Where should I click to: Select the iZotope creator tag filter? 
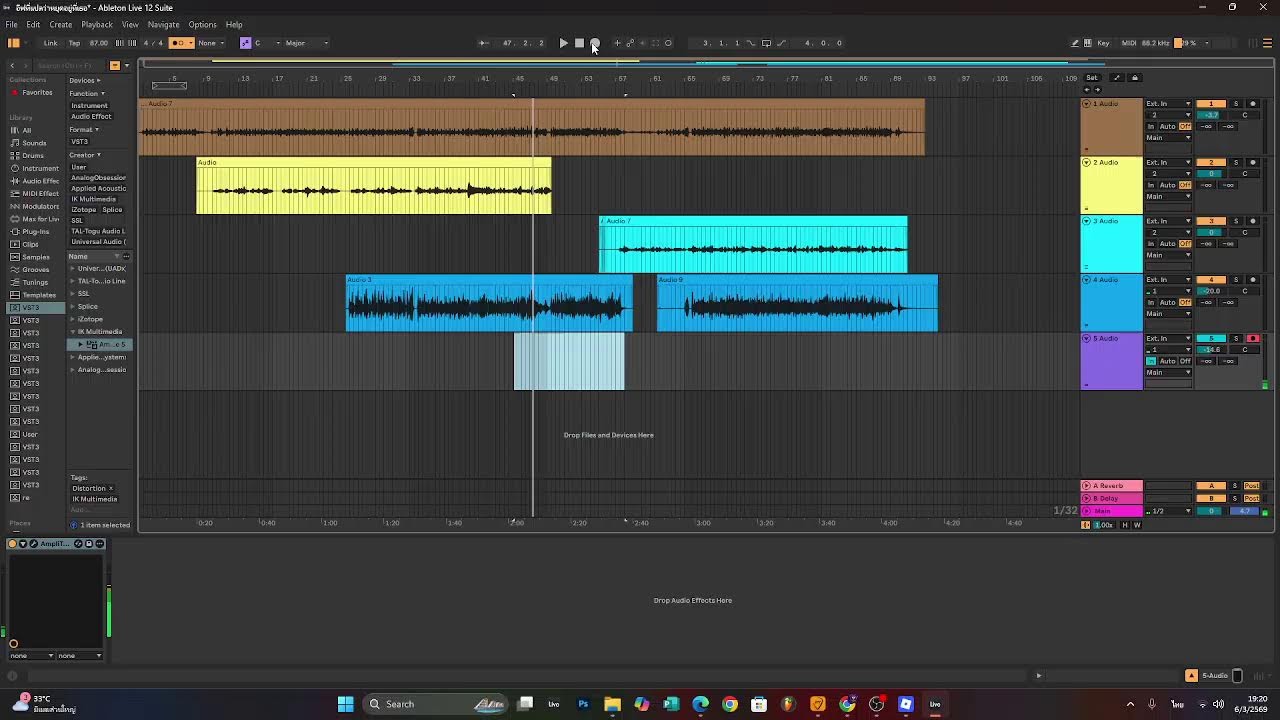(84, 210)
